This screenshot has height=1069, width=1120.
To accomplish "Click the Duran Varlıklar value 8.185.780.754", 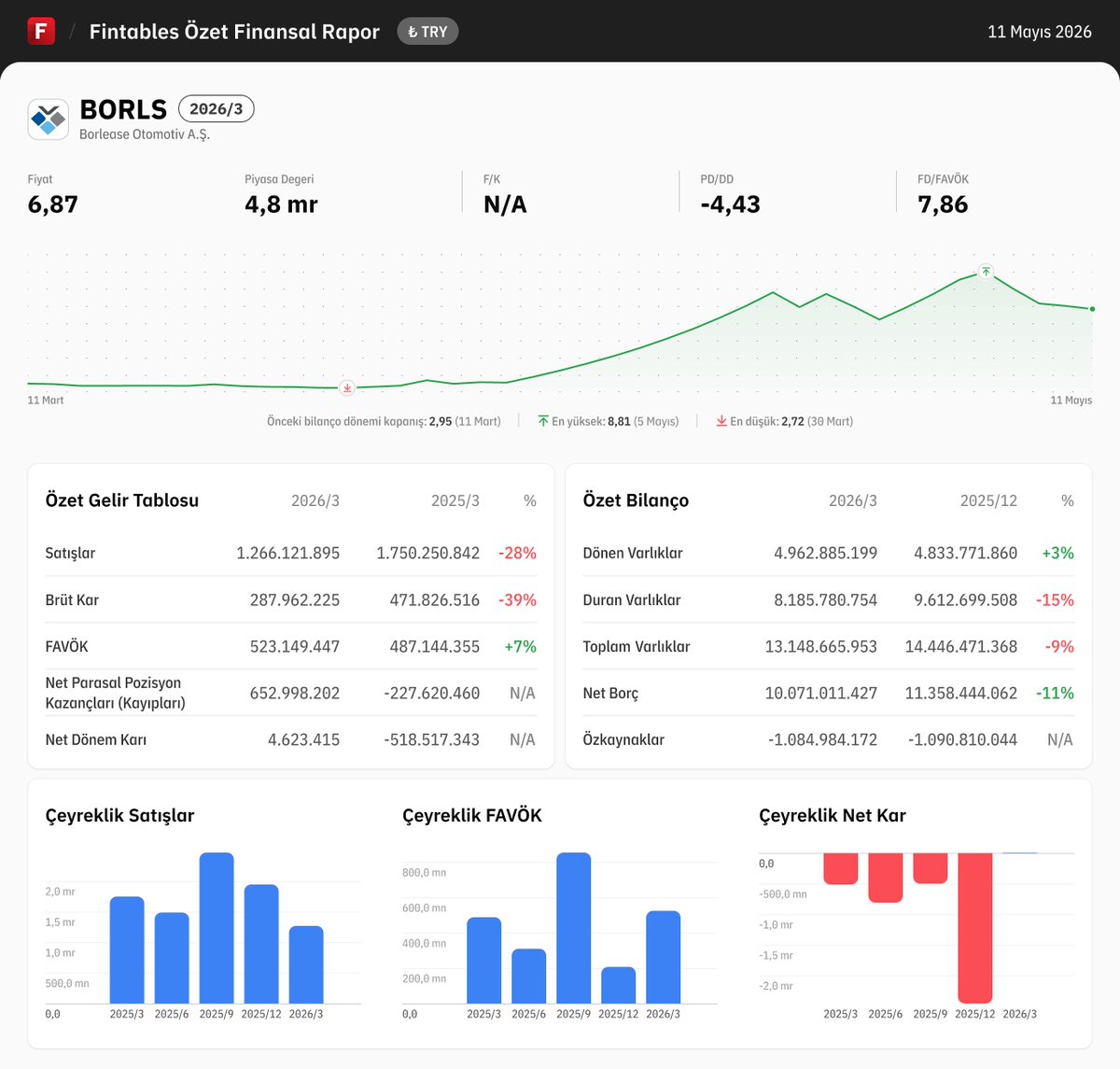I will pyautogui.click(x=825, y=599).
